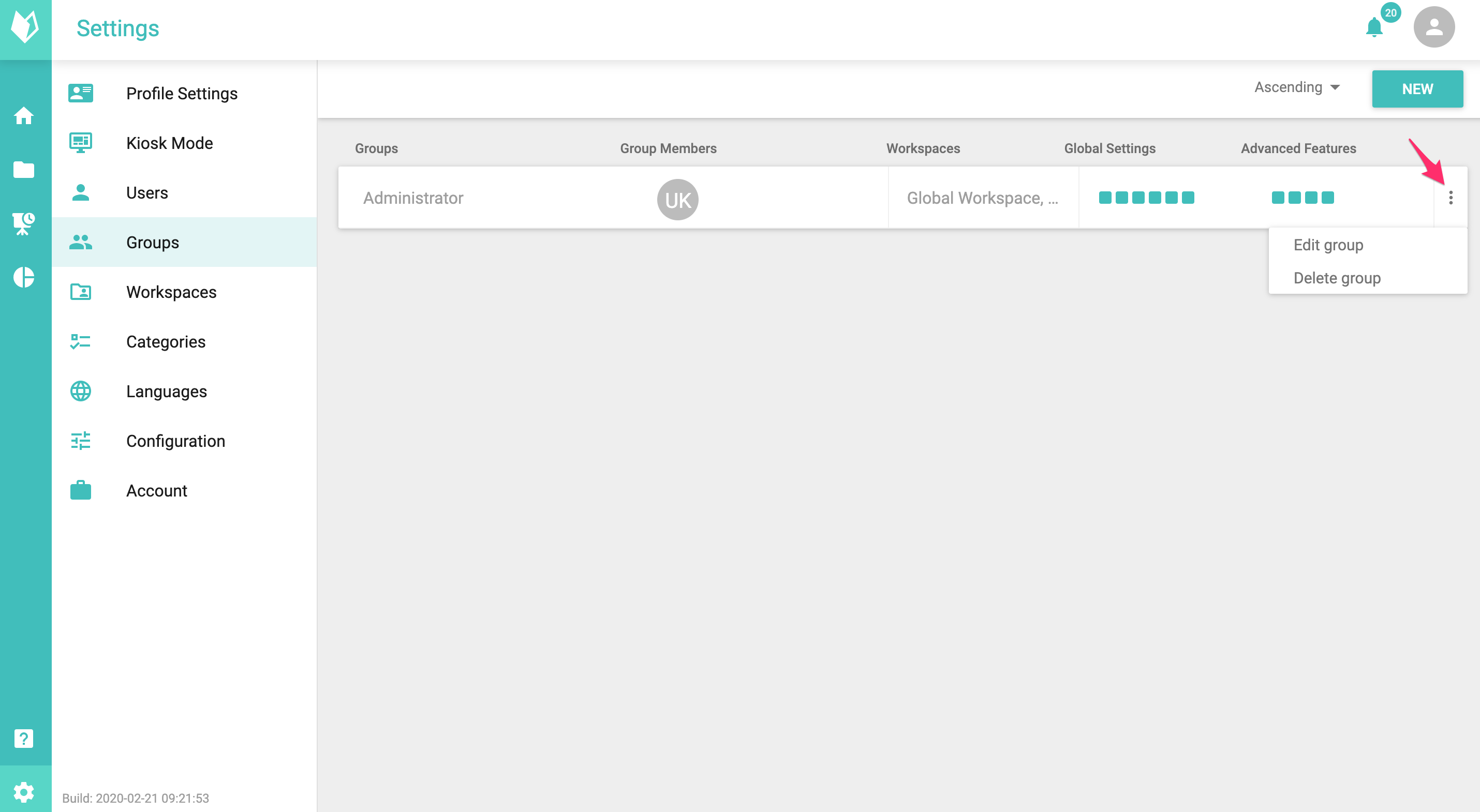Screen dimensions: 1480x812
Task: Click the app logo at top left
Action: click(25, 27)
